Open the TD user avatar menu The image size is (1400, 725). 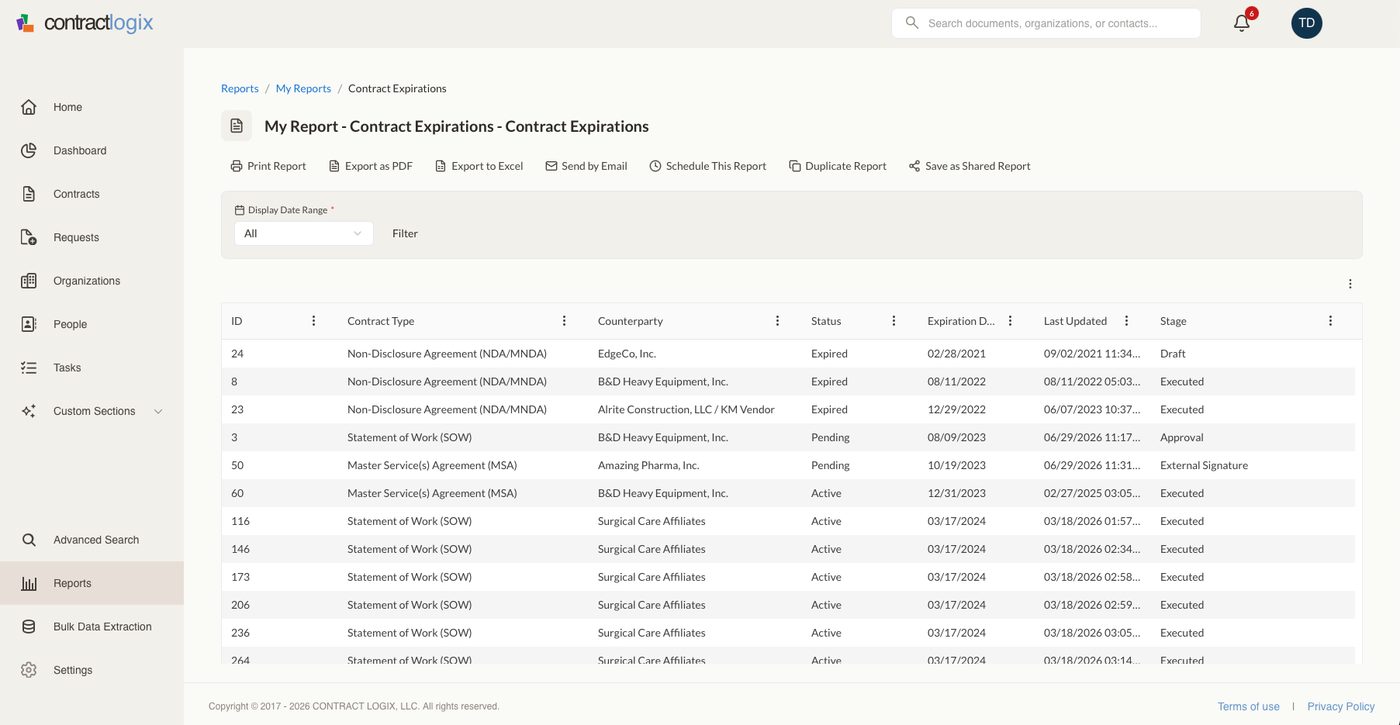1306,23
